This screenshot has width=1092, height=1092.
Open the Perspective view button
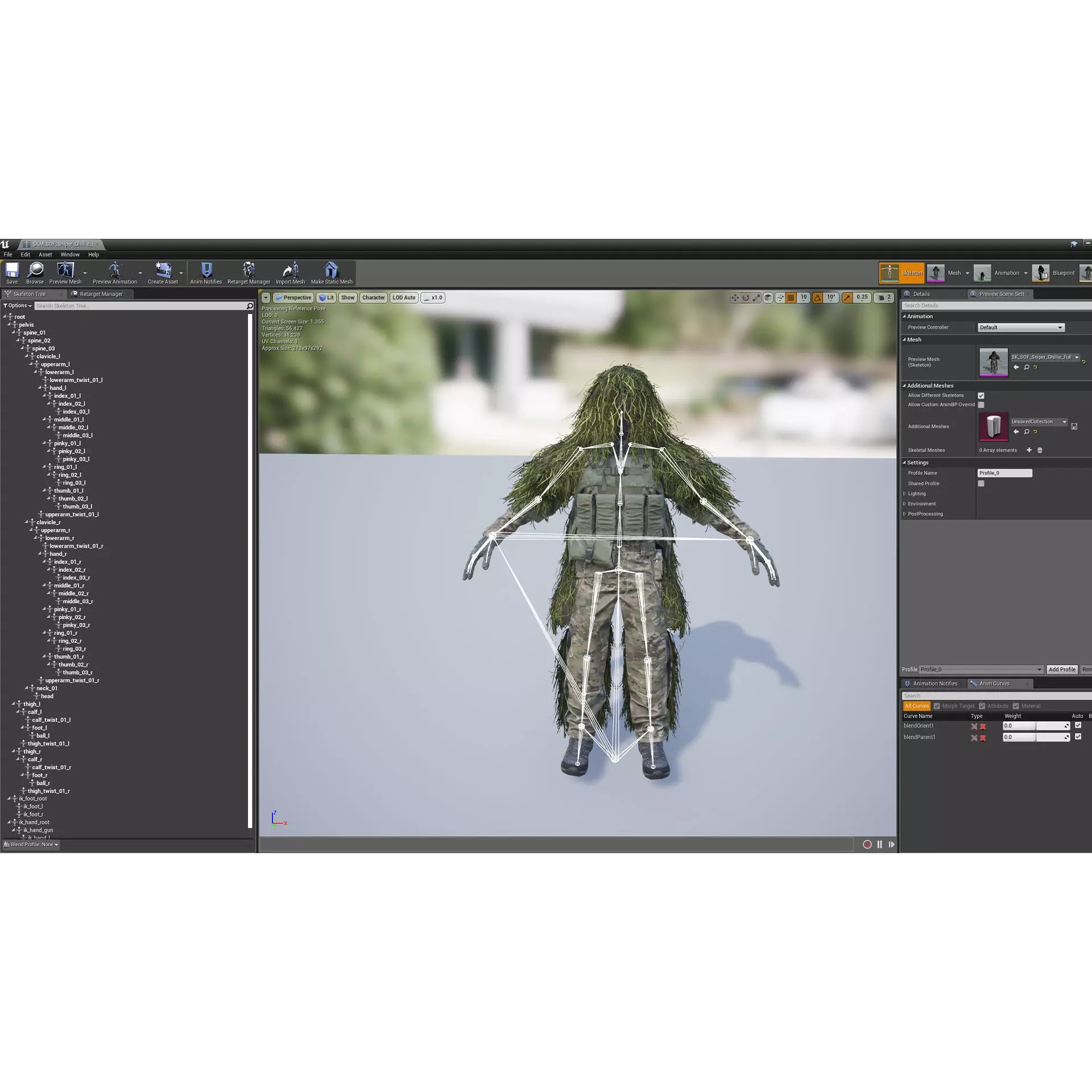pyautogui.click(x=293, y=297)
